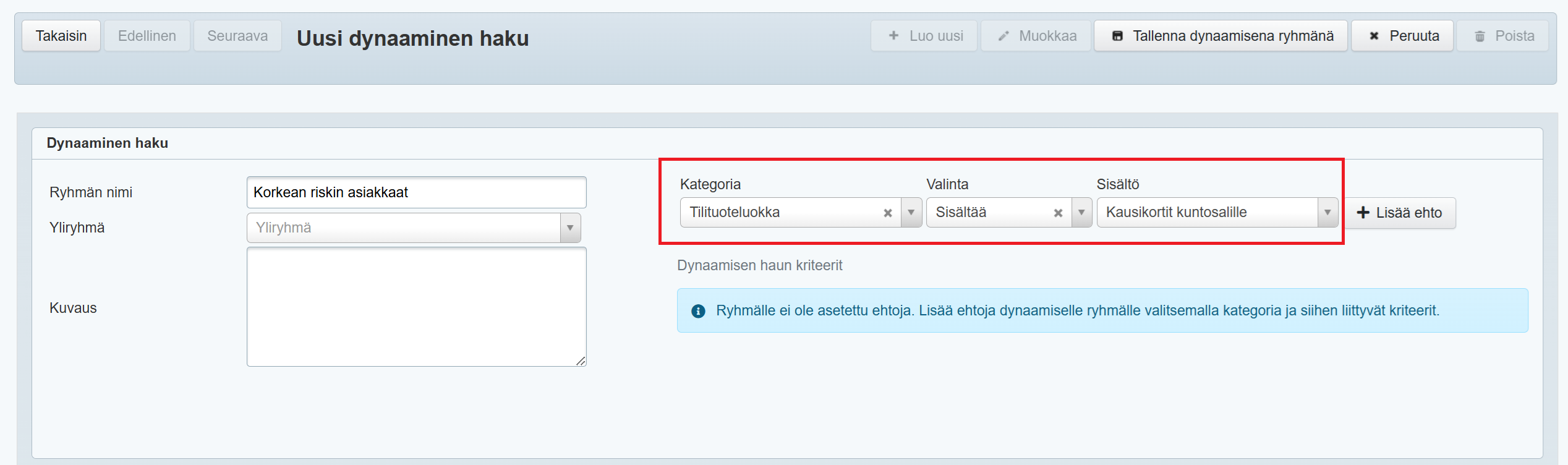The width and height of the screenshot is (1568, 465).
Task: Click the X icon on Peruuta
Action: (x=1374, y=36)
